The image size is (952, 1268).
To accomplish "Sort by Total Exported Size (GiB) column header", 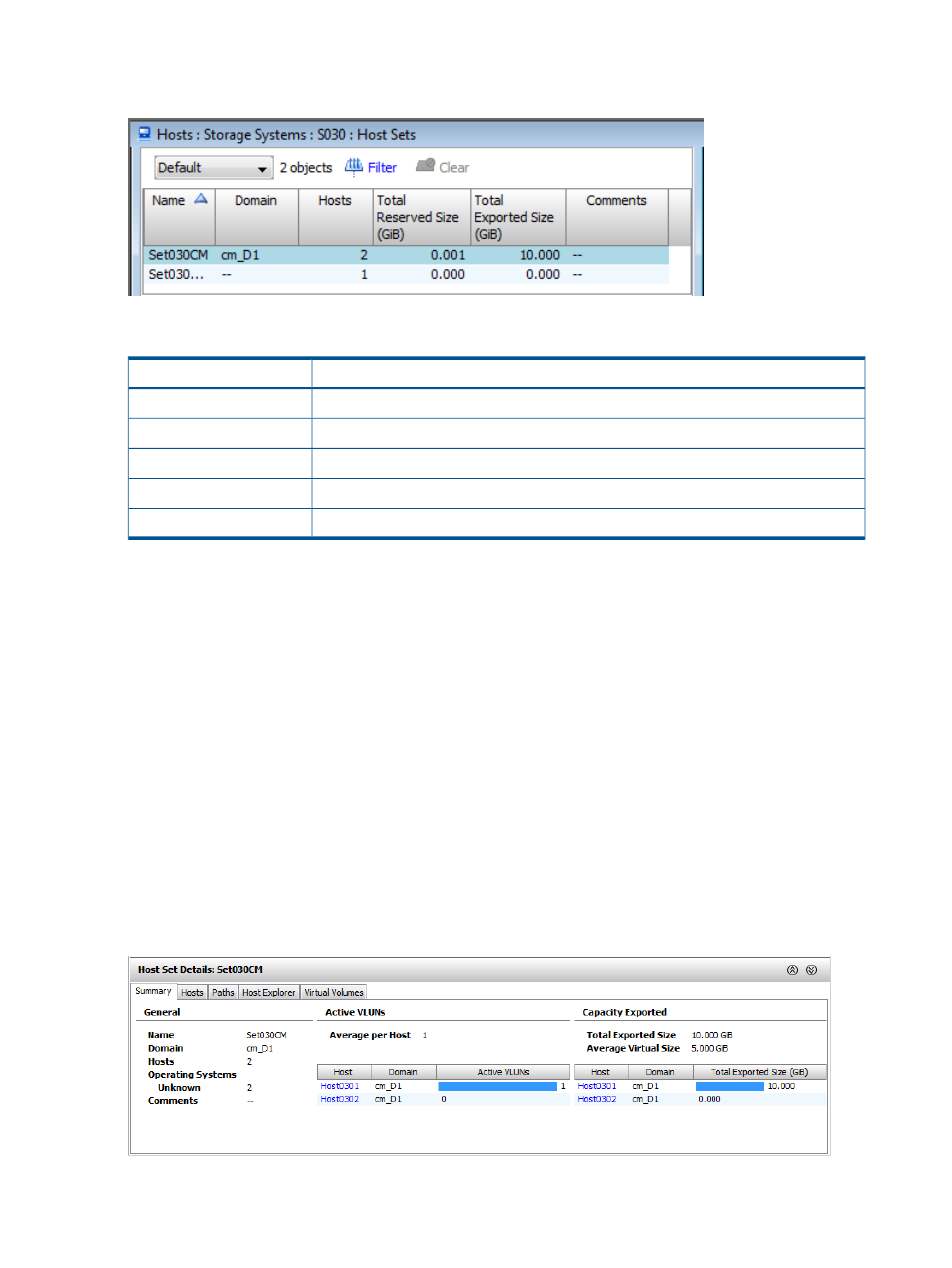I will [x=517, y=216].
